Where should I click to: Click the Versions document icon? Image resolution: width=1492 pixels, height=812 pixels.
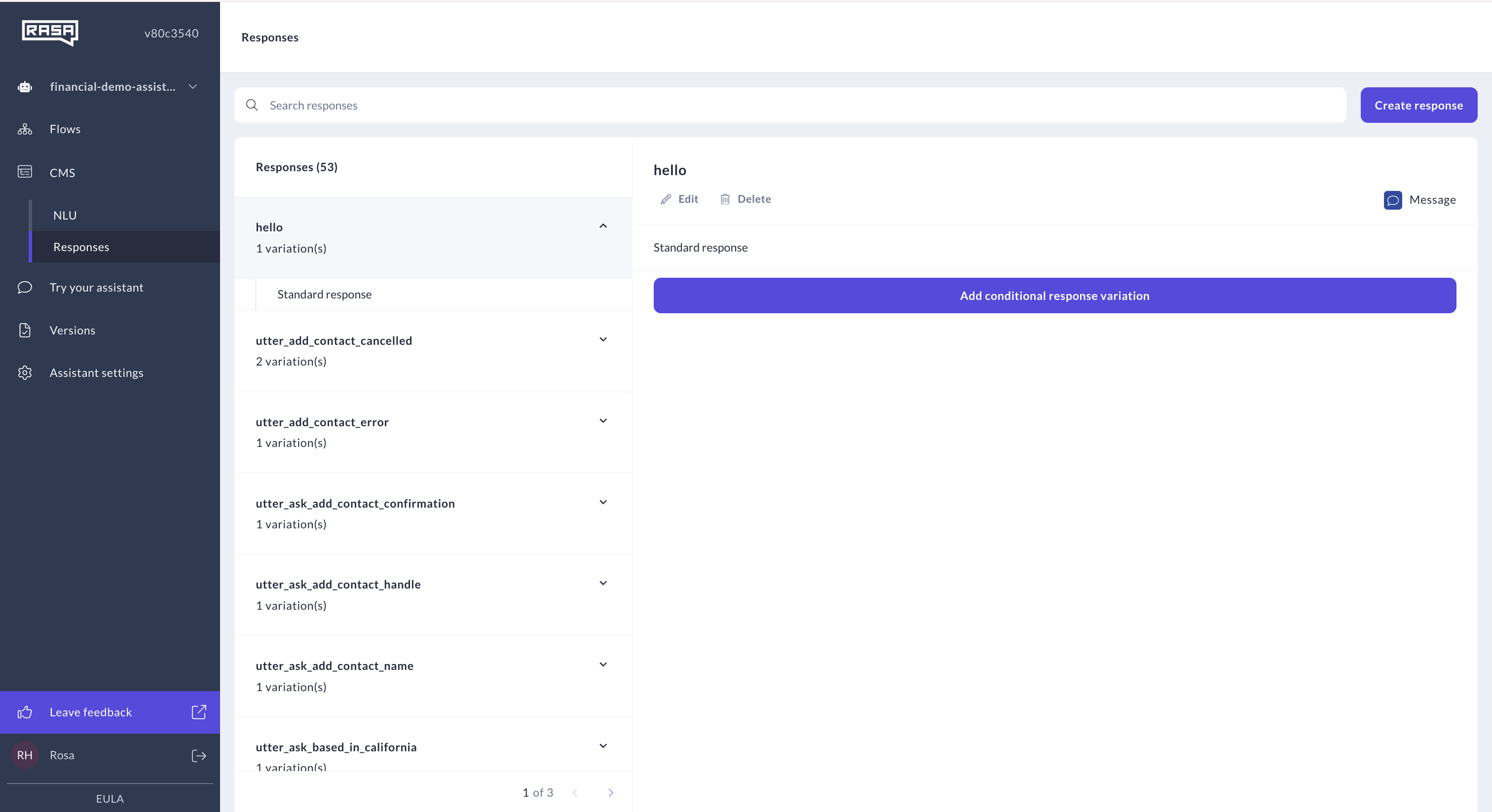(x=24, y=330)
